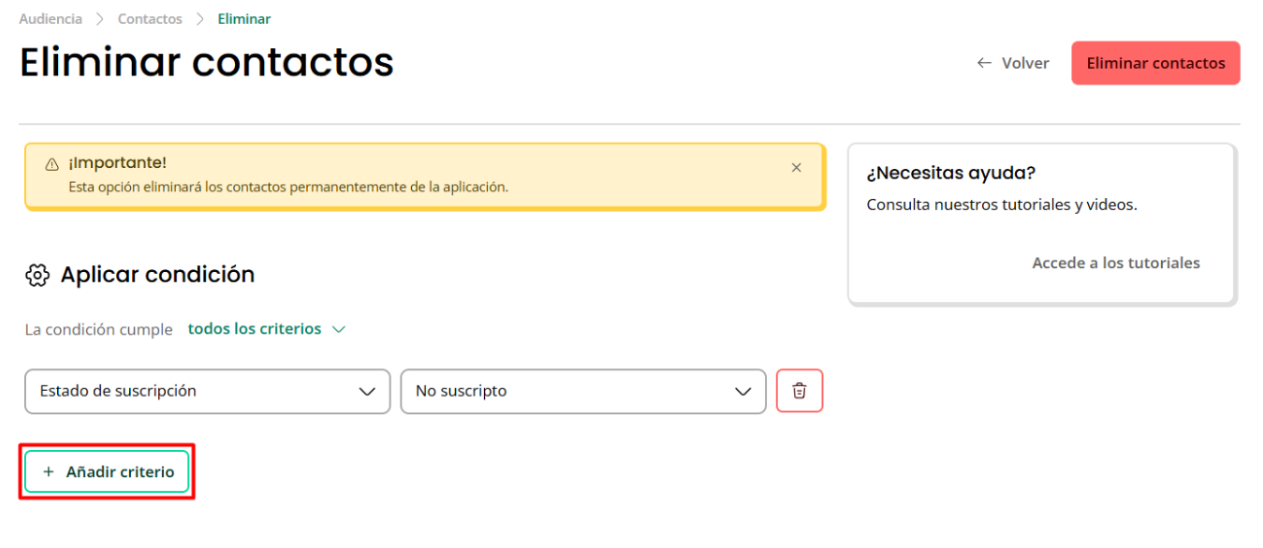This screenshot has height=548, width=1263.
Task: Click the chevron after todos los criterios
Action: tap(338, 329)
